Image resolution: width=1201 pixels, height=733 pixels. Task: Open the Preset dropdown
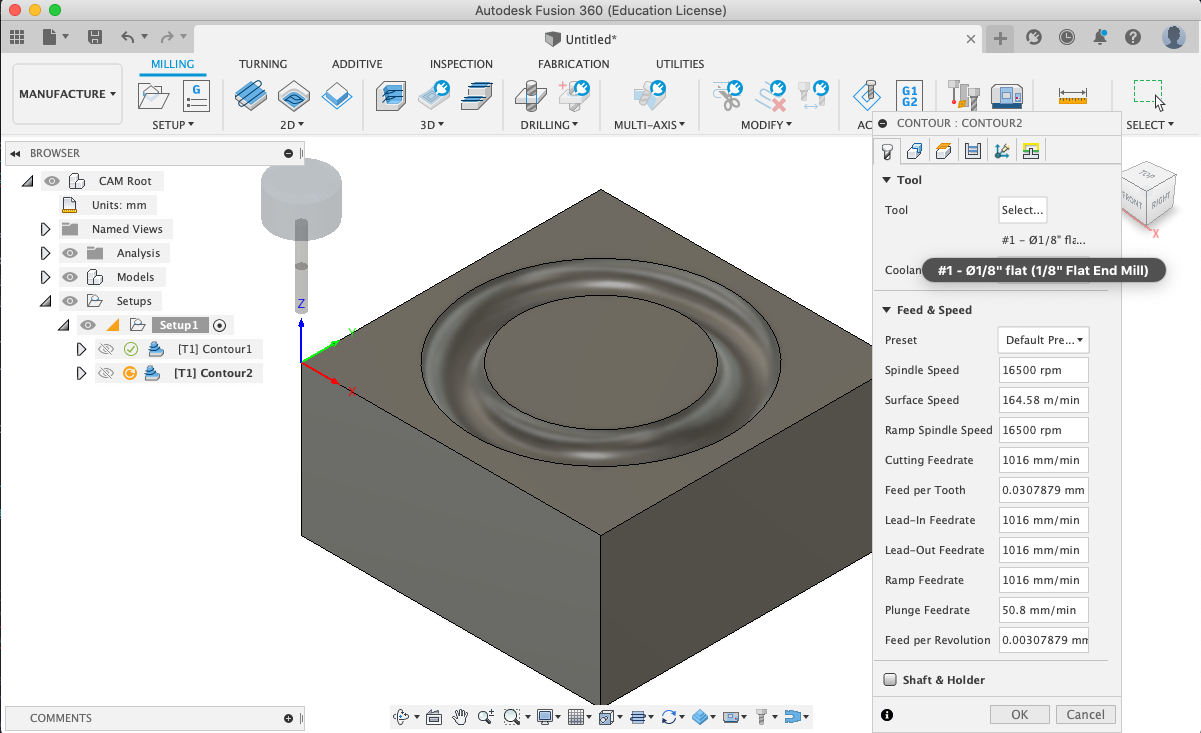[1043, 340]
